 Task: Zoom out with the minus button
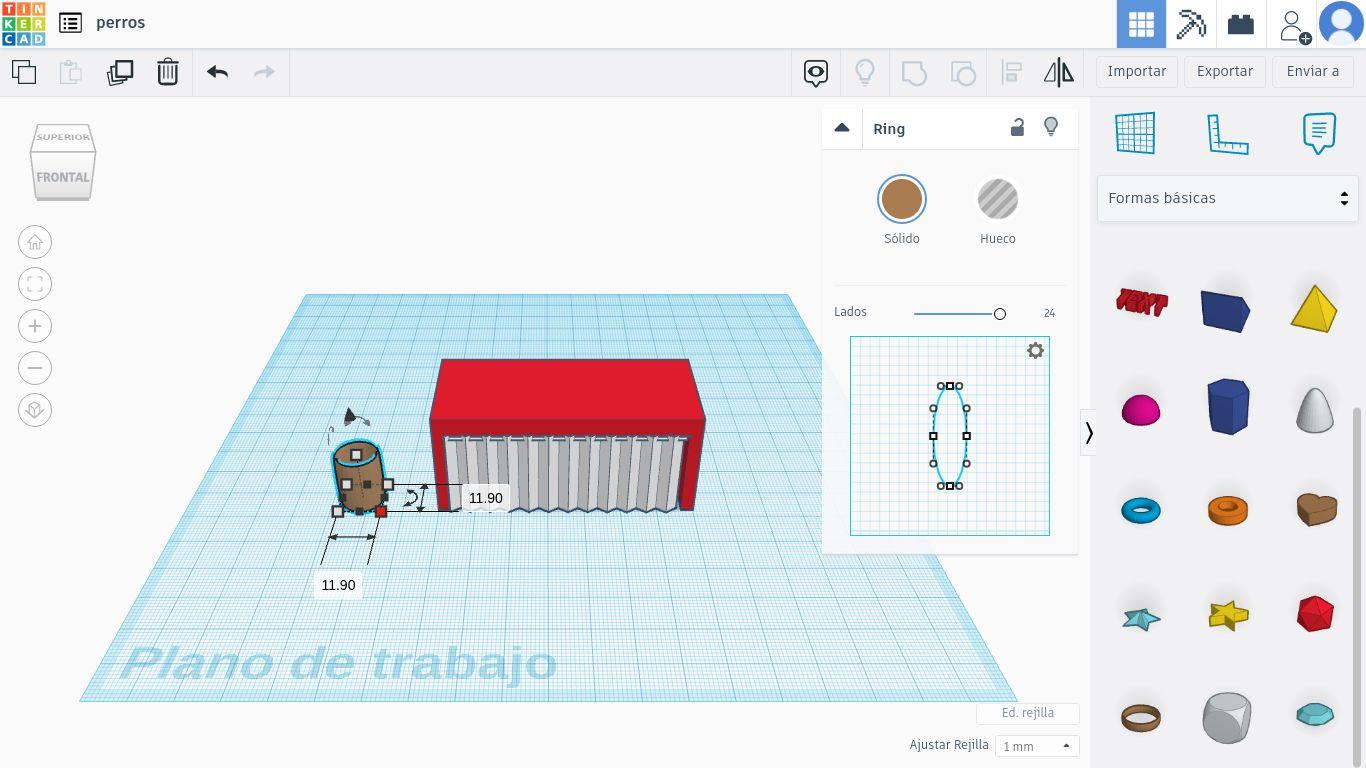point(35,368)
